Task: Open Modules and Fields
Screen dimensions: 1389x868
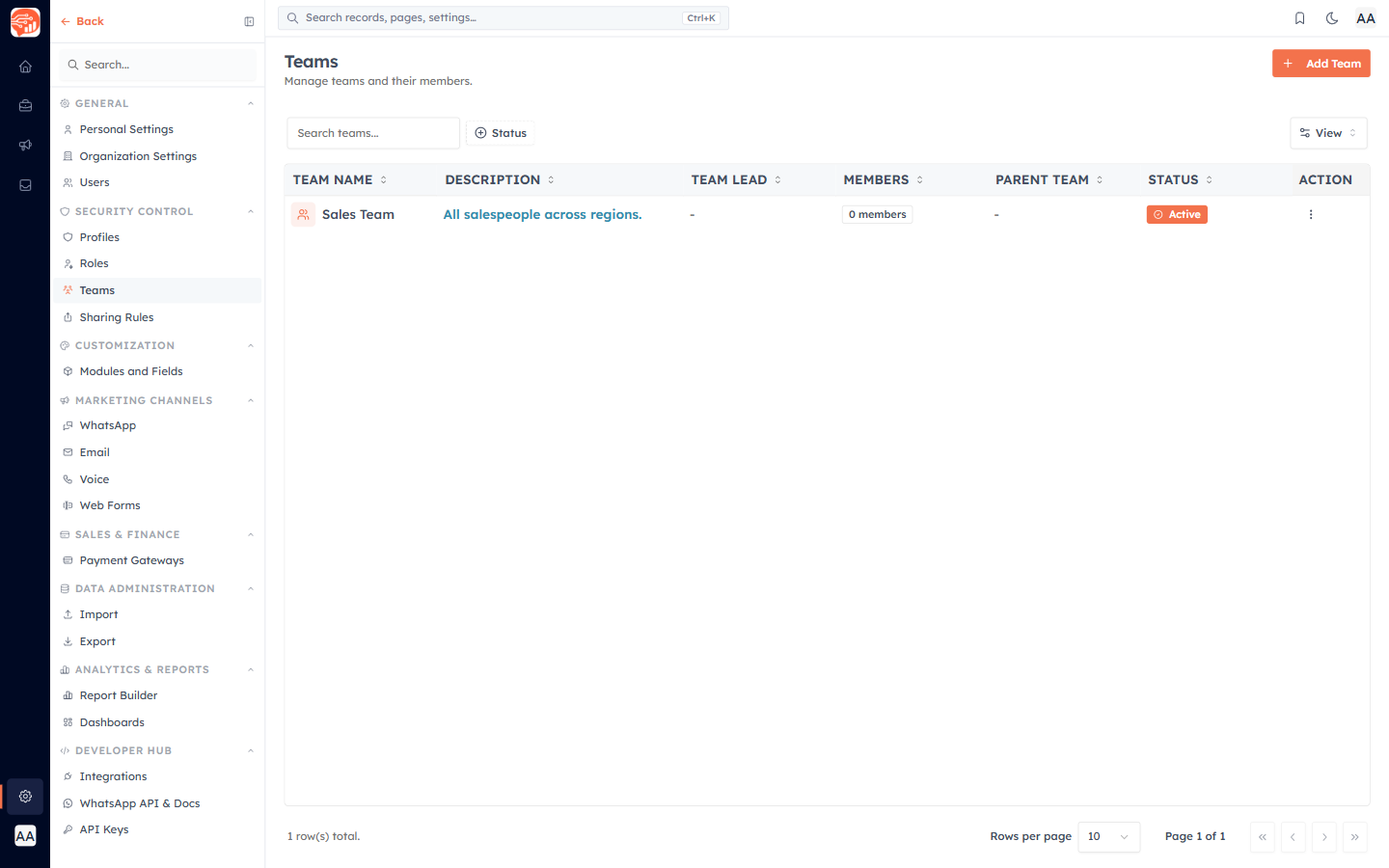Action: (156, 371)
